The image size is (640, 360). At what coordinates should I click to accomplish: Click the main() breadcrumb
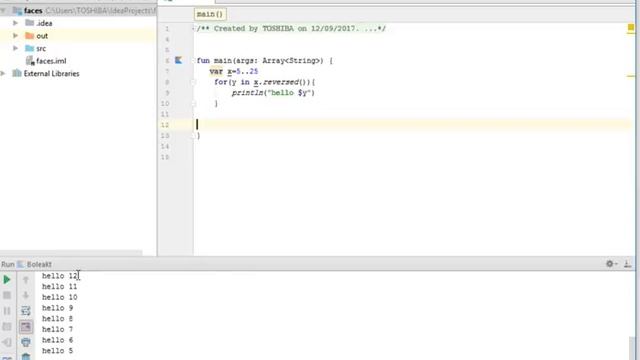pyautogui.click(x=210, y=14)
